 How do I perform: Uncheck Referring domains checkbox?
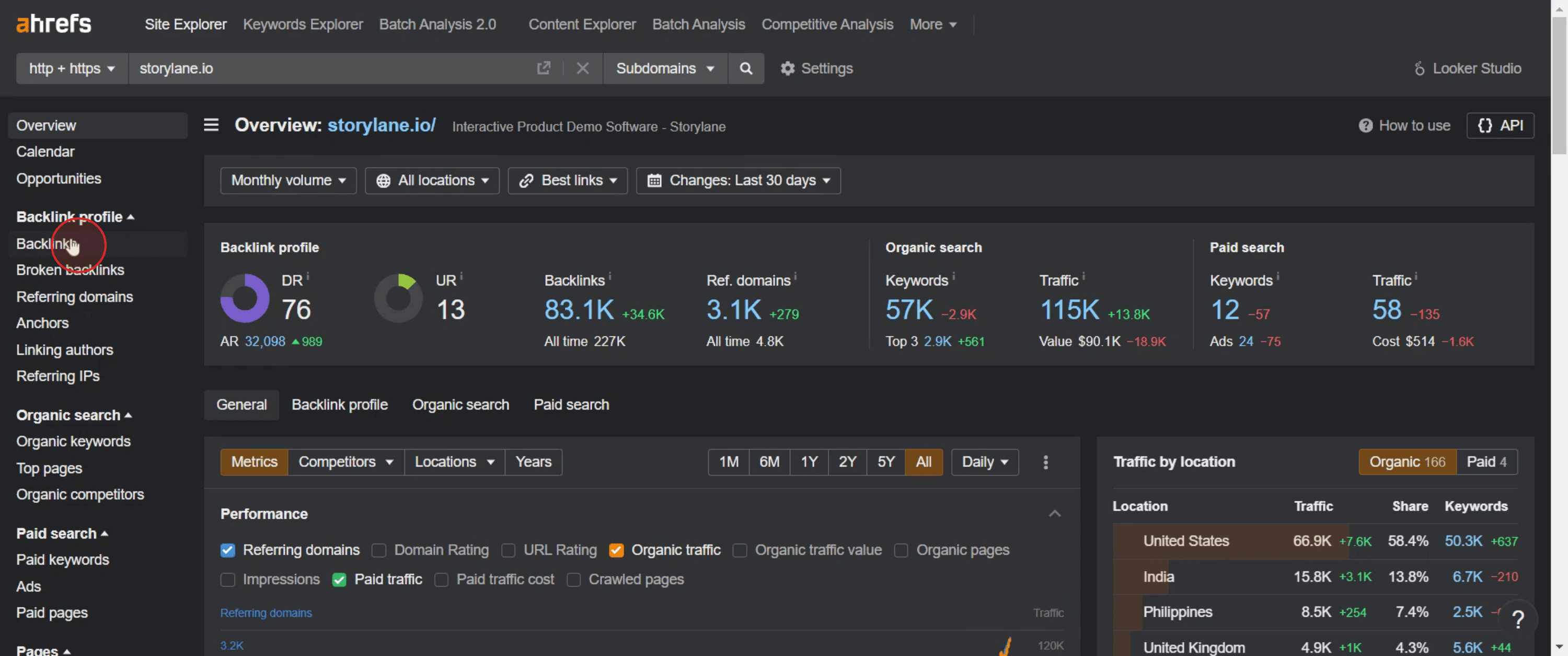click(x=228, y=550)
